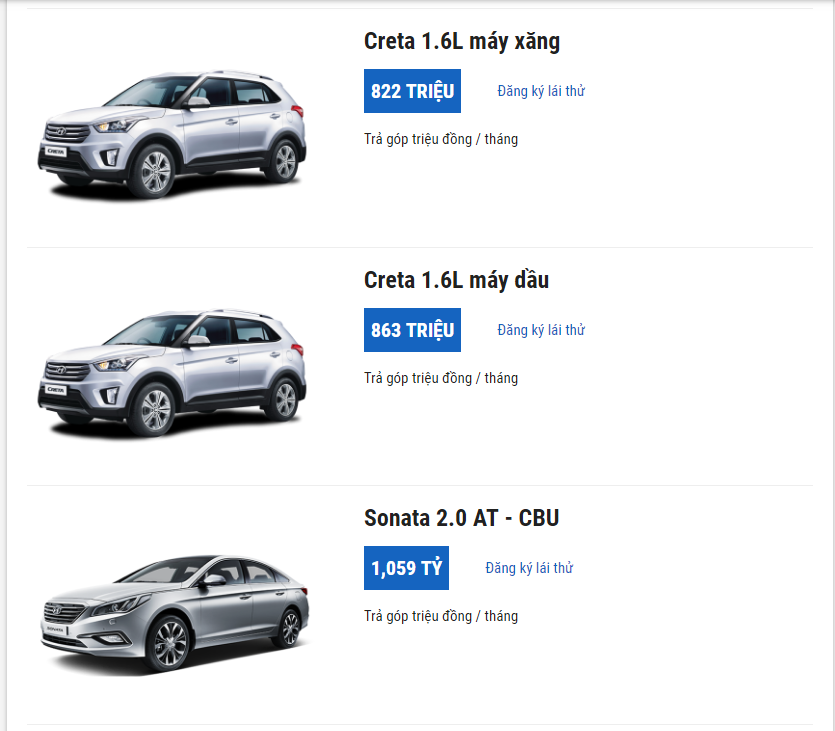835x731 pixels.
Task: Click the 822 TRIỆU price button
Action: click(412, 91)
